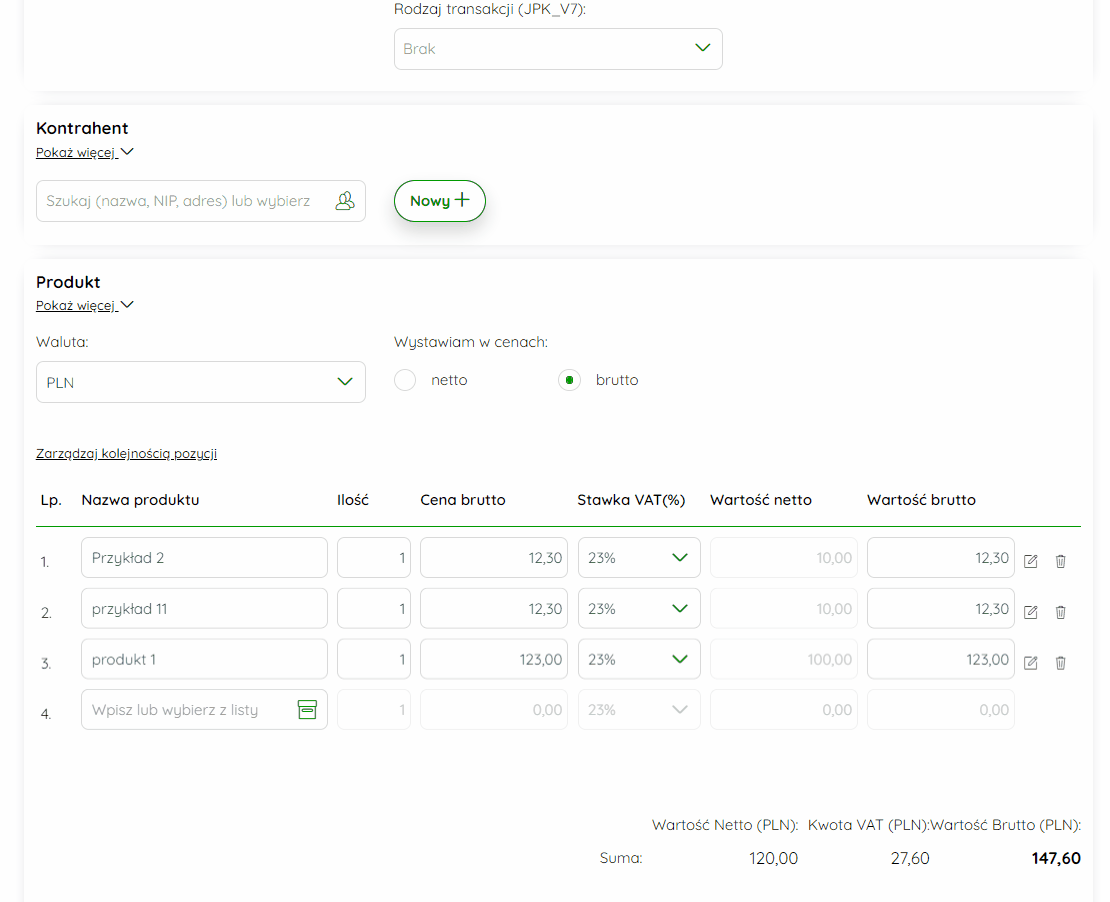This screenshot has height=902, width=1110.
Task: Click total brutto value 147,60
Action: 1055,859
